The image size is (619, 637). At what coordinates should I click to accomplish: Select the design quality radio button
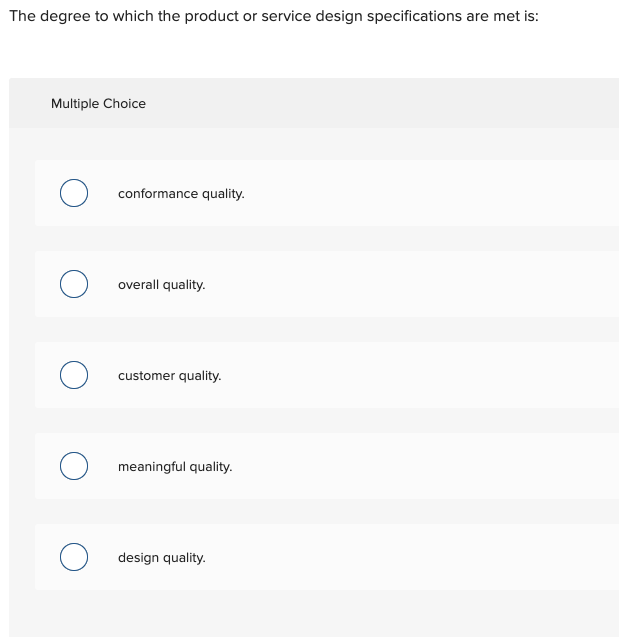73,558
